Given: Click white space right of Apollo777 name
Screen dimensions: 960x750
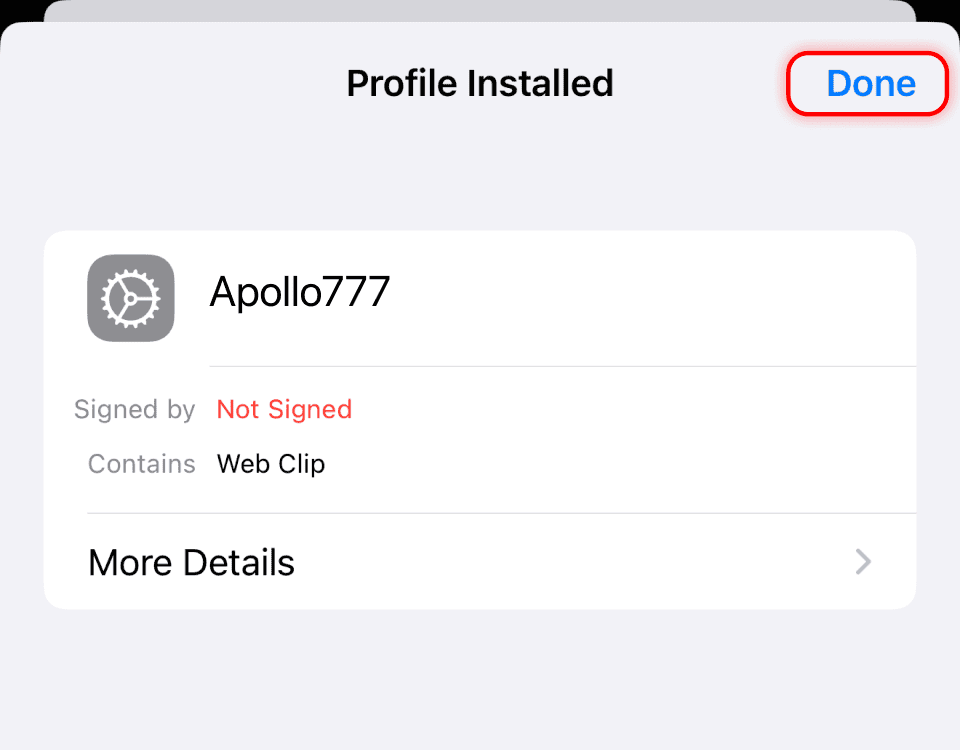Looking at the screenshot, I should 650,292.
